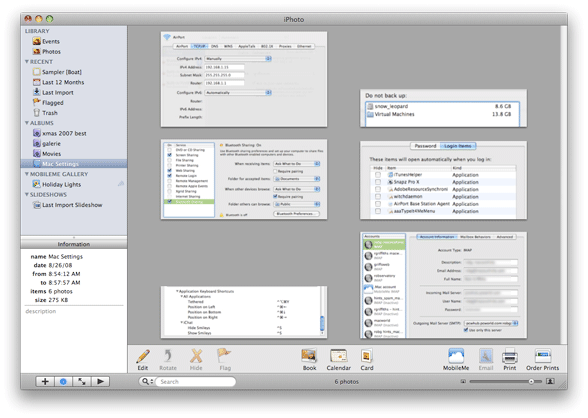This screenshot has width=588, height=418.
Task: Adjust the thumbnail size slider
Action: pyautogui.click(x=531, y=382)
